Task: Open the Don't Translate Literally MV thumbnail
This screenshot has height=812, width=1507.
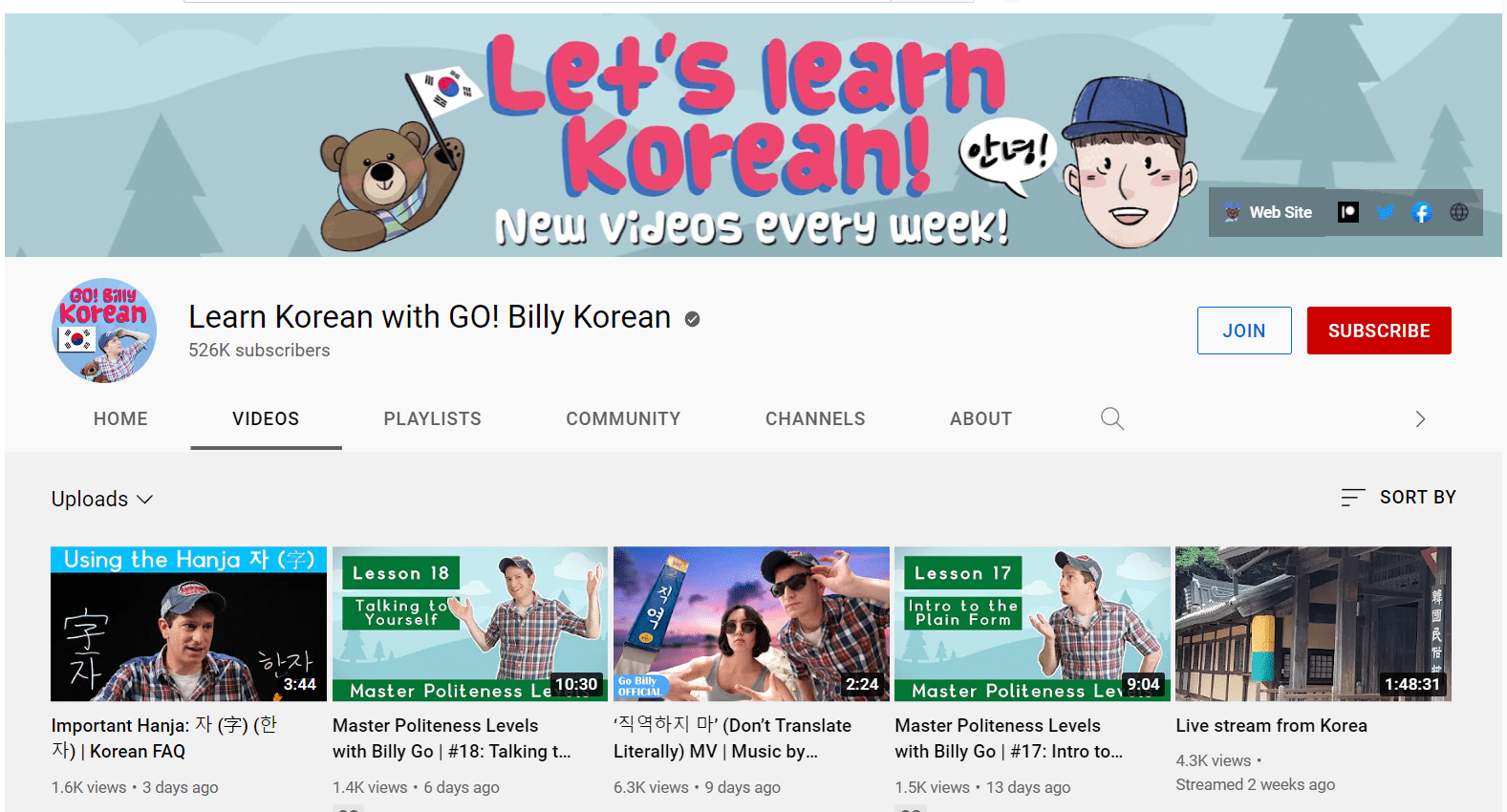Action: coord(751,624)
